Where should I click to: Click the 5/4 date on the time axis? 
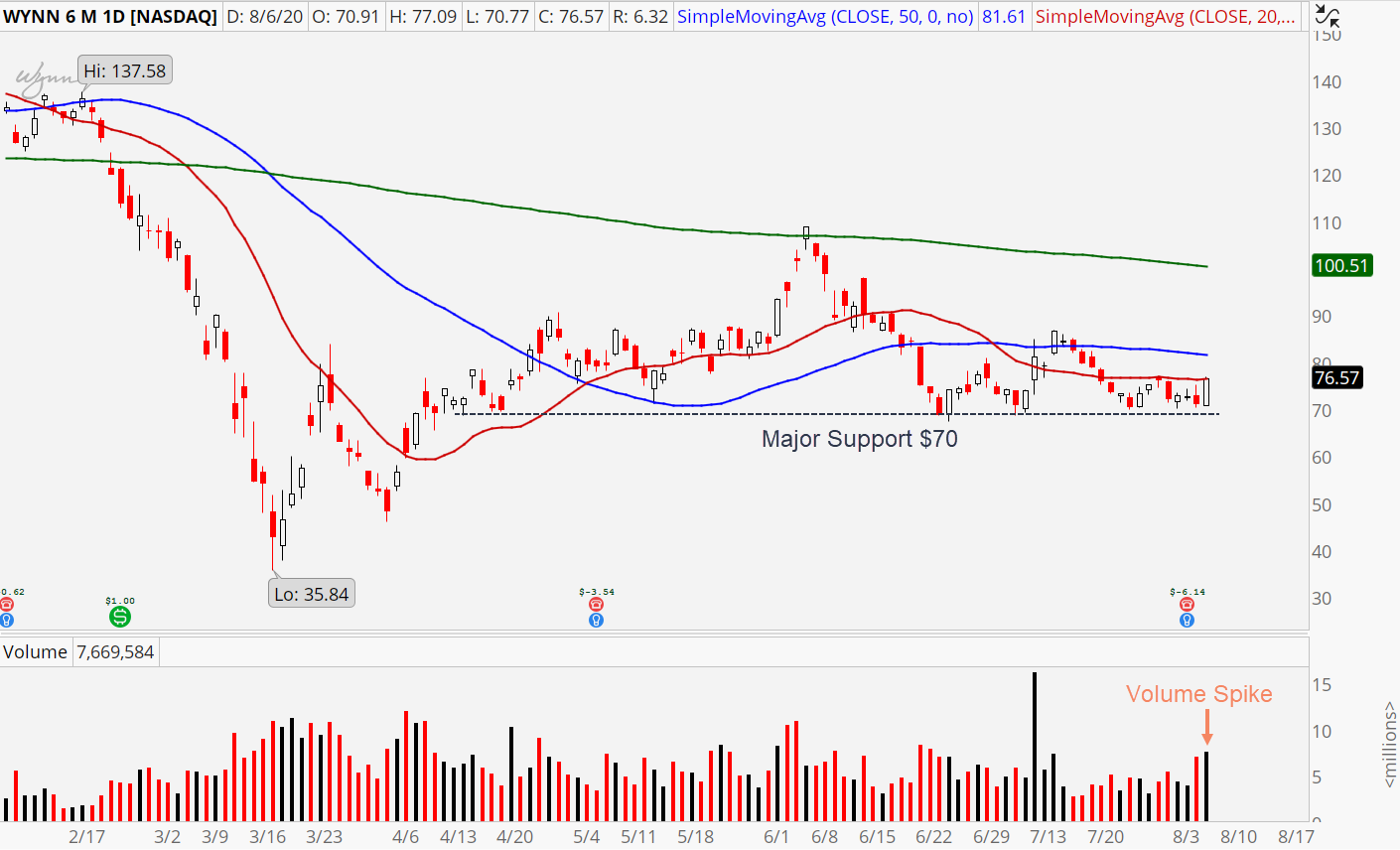586,836
